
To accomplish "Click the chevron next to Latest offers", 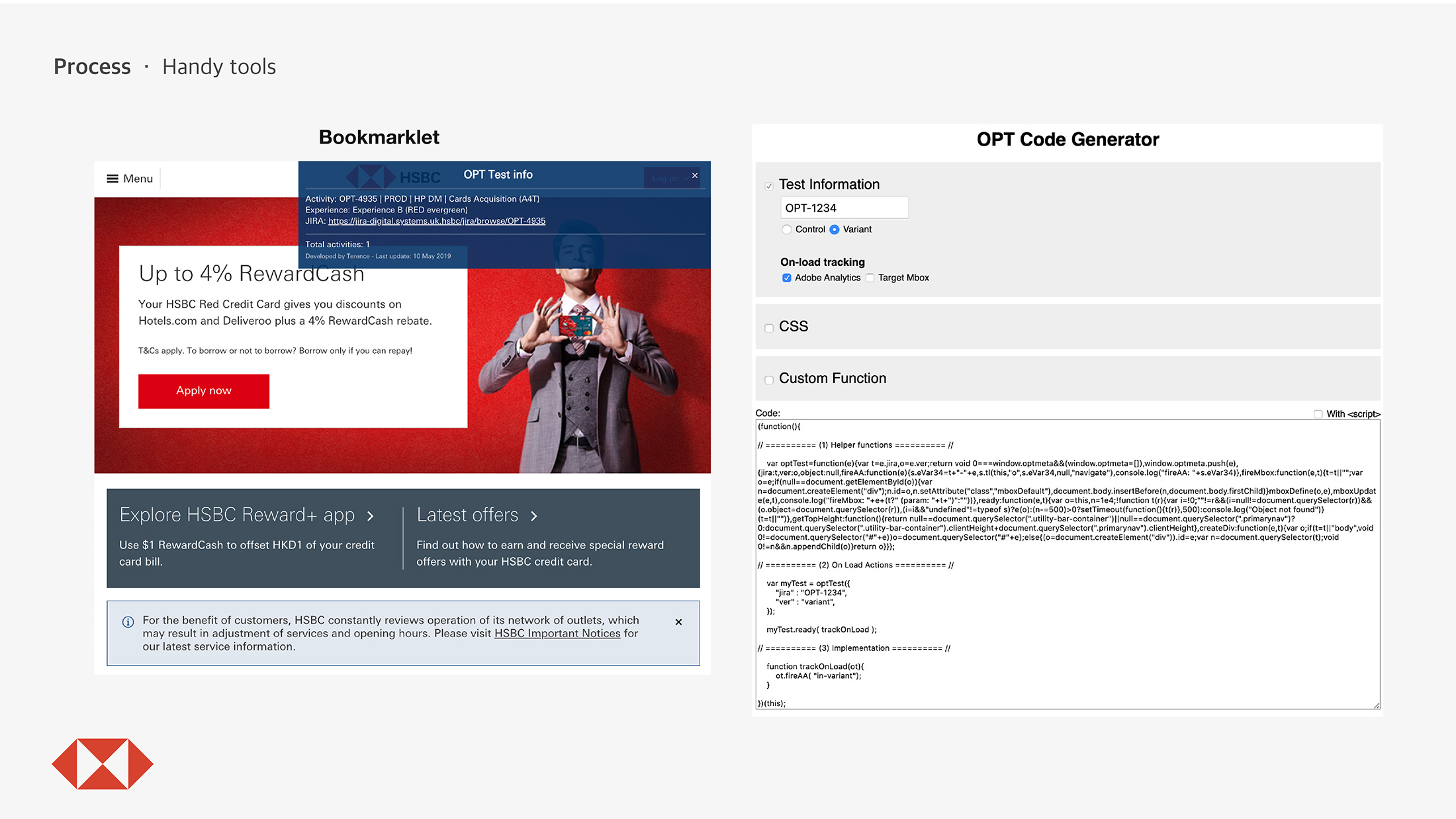I will (x=534, y=516).
